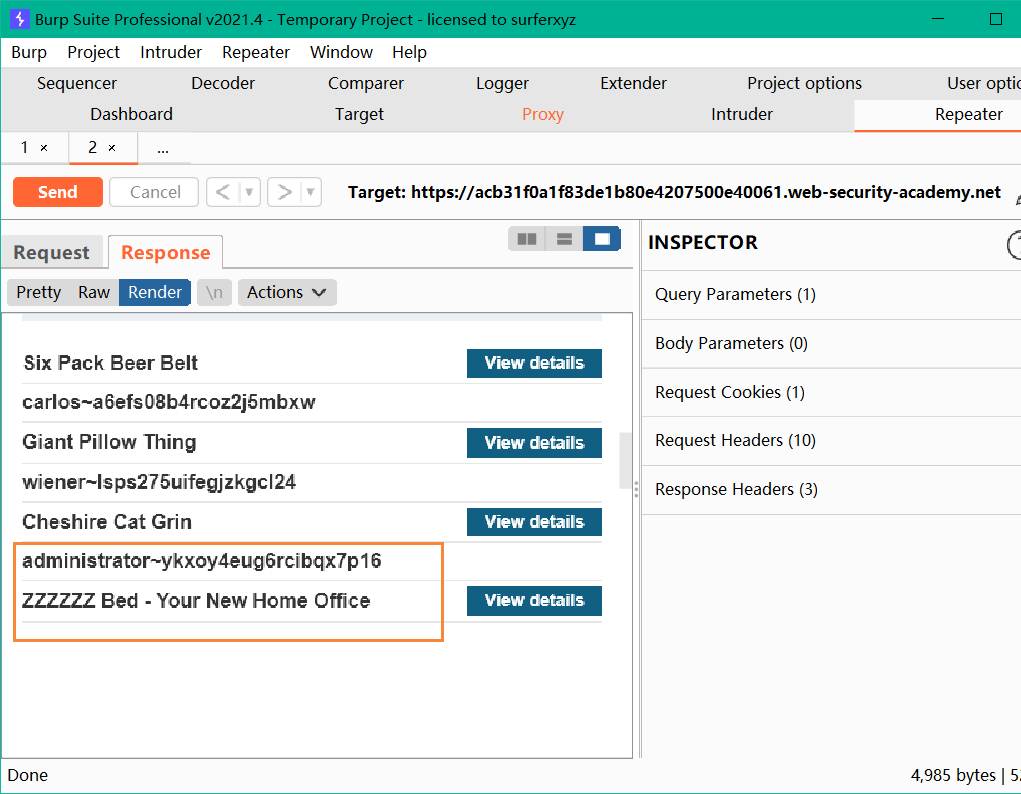Click the administrator~ykxoy4eug6rcibqx7p16 text
Image resolution: width=1021 pixels, height=794 pixels.
point(202,561)
